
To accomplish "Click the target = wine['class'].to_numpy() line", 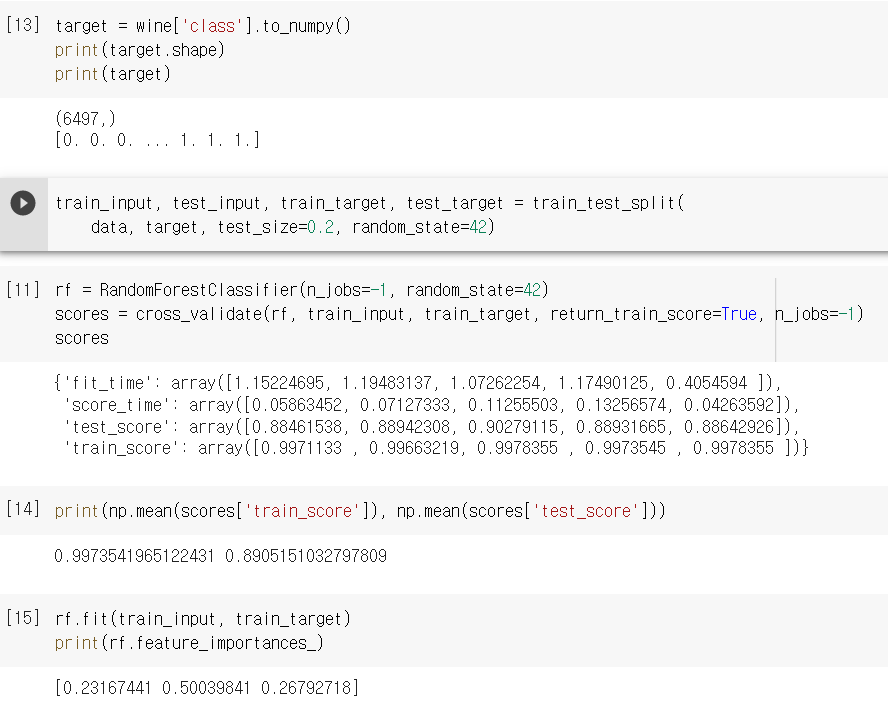I will click(203, 26).
